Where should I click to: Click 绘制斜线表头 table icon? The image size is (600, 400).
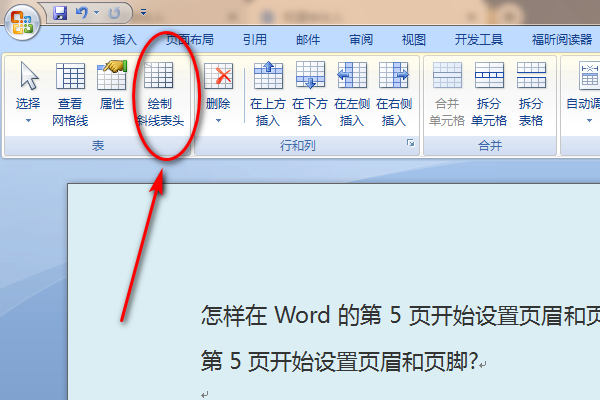(x=159, y=75)
